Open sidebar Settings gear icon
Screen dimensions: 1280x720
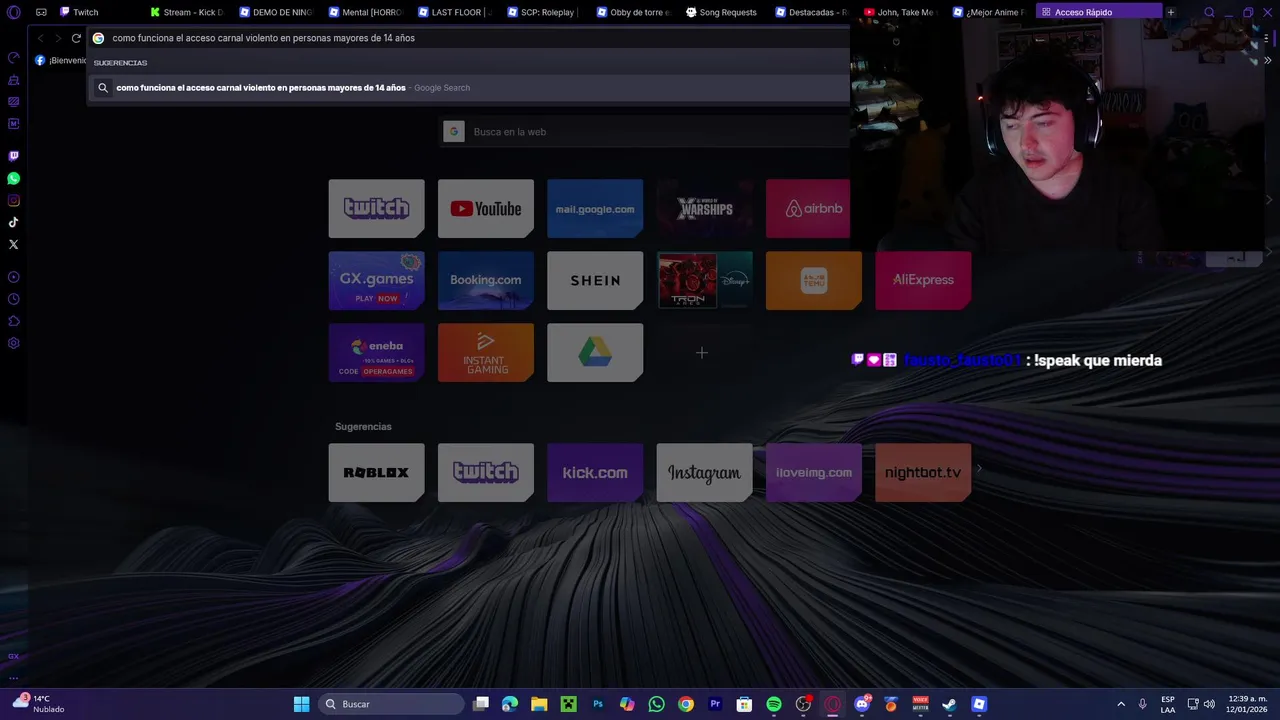pyautogui.click(x=14, y=343)
